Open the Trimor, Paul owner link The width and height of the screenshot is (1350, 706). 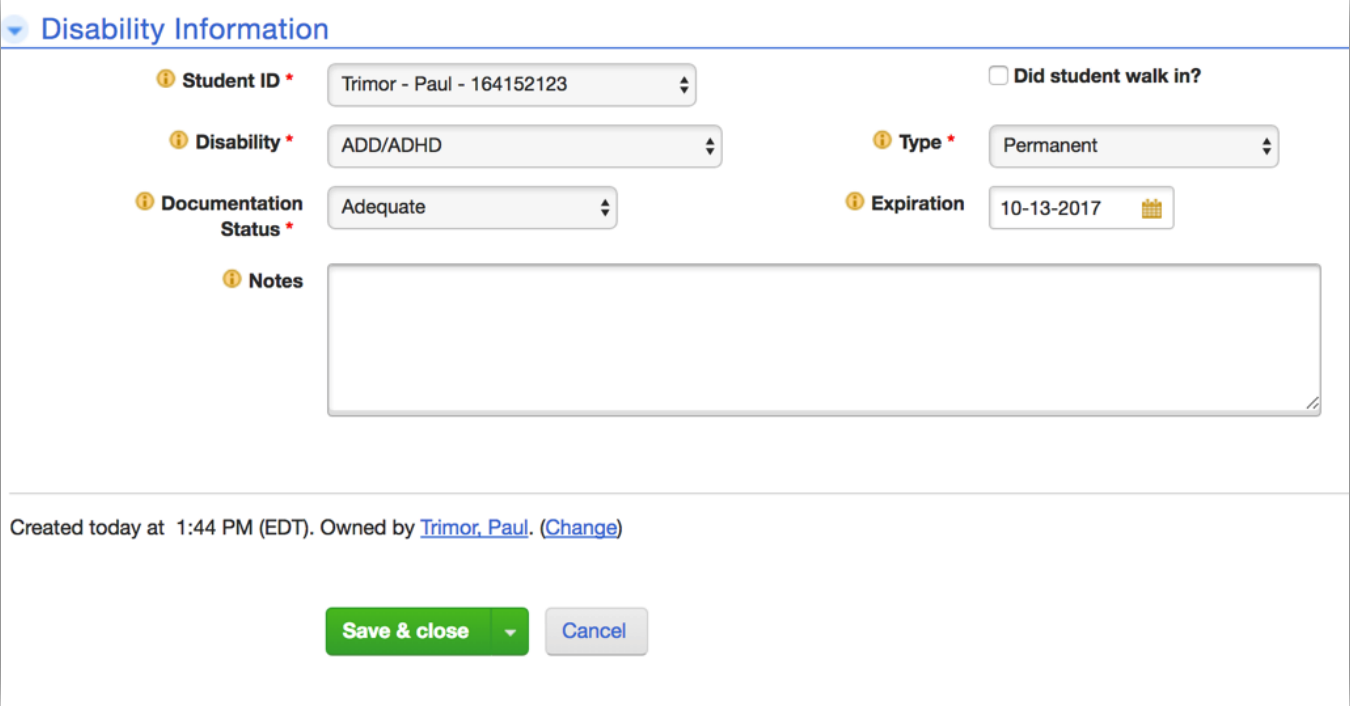(x=474, y=527)
